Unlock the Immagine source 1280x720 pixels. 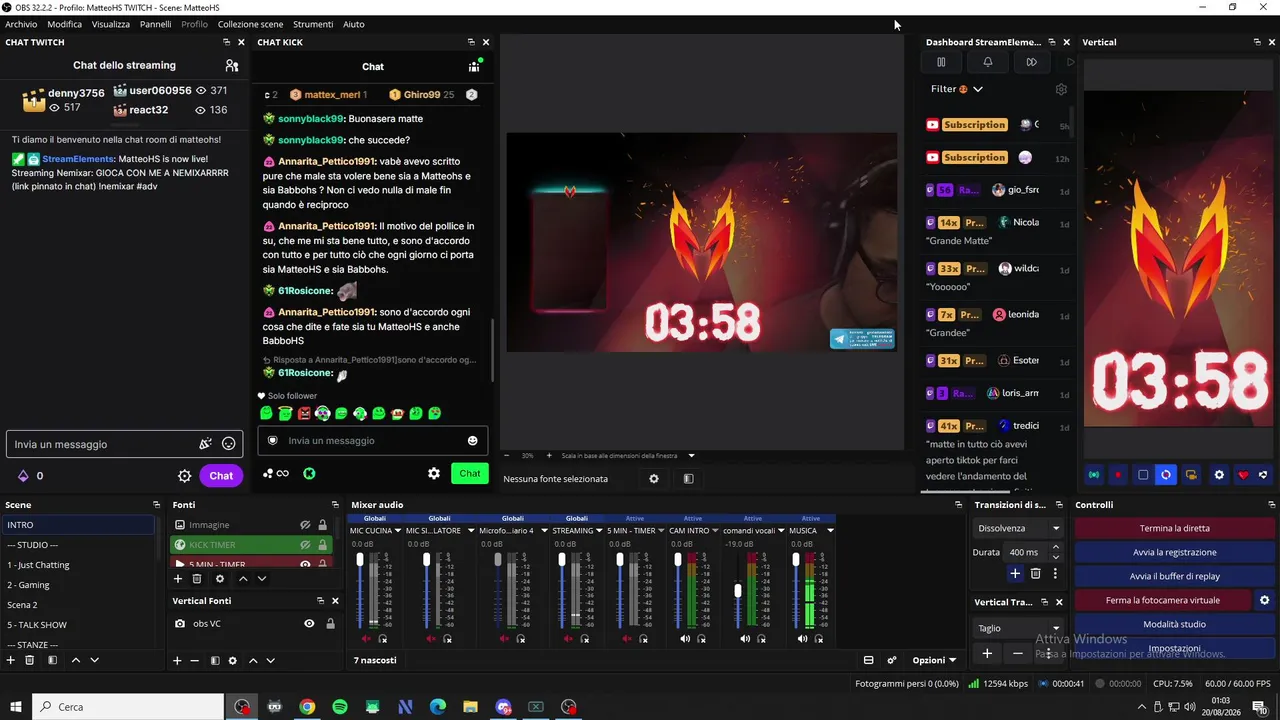322,525
